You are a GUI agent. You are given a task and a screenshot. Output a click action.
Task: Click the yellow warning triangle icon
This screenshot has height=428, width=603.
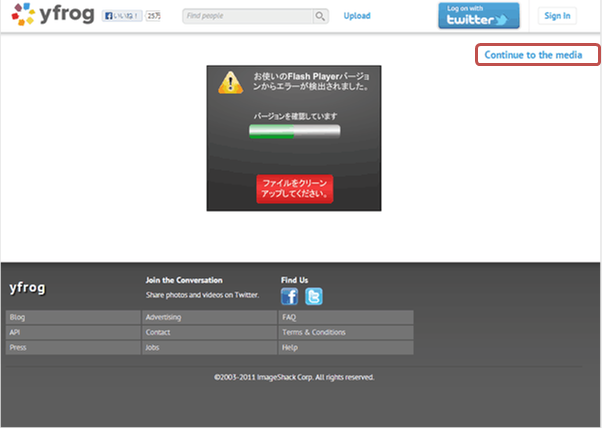coord(230,82)
